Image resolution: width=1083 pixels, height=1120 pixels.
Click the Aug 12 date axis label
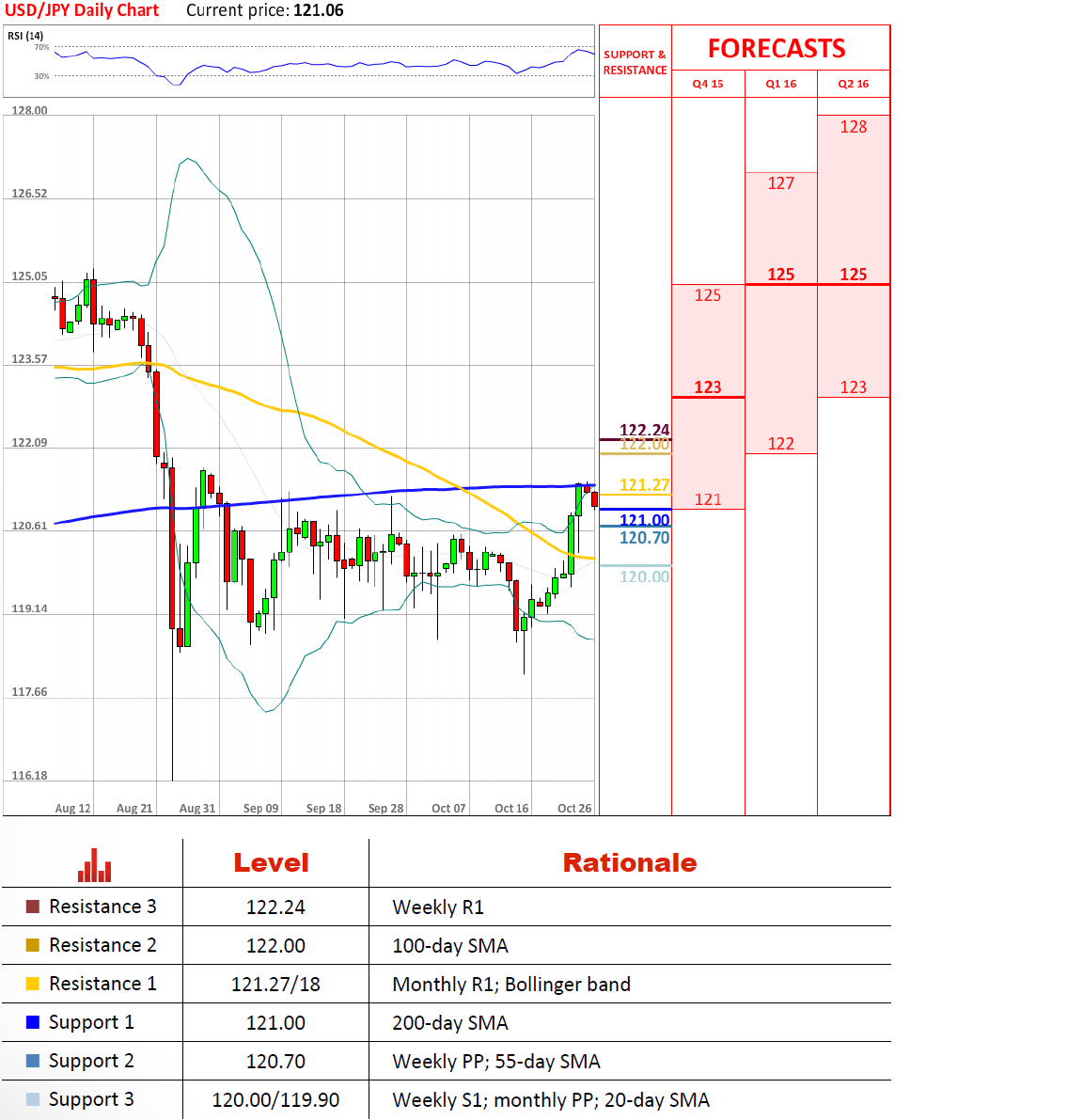click(x=72, y=809)
